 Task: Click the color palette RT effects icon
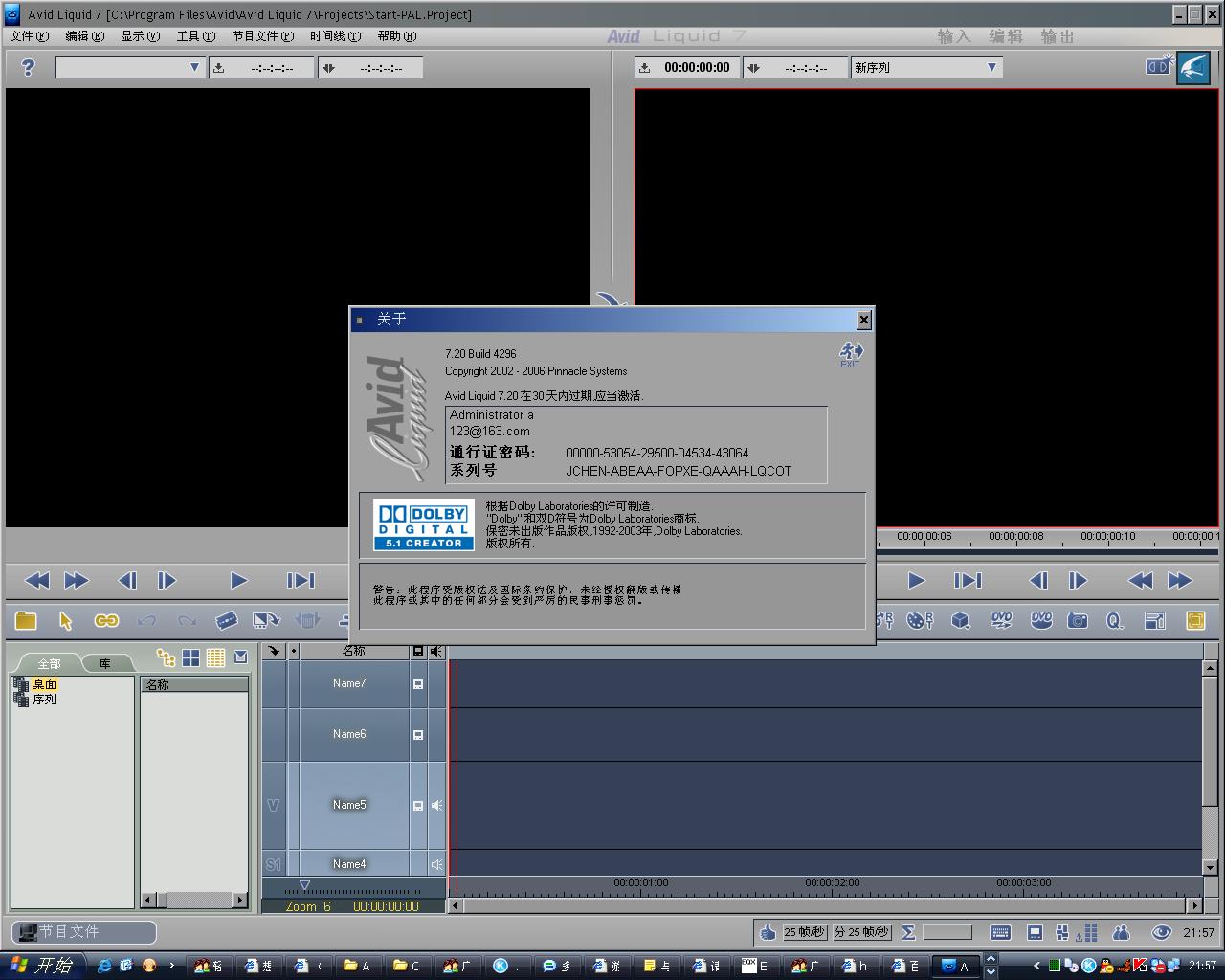pyautogui.click(x=920, y=621)
